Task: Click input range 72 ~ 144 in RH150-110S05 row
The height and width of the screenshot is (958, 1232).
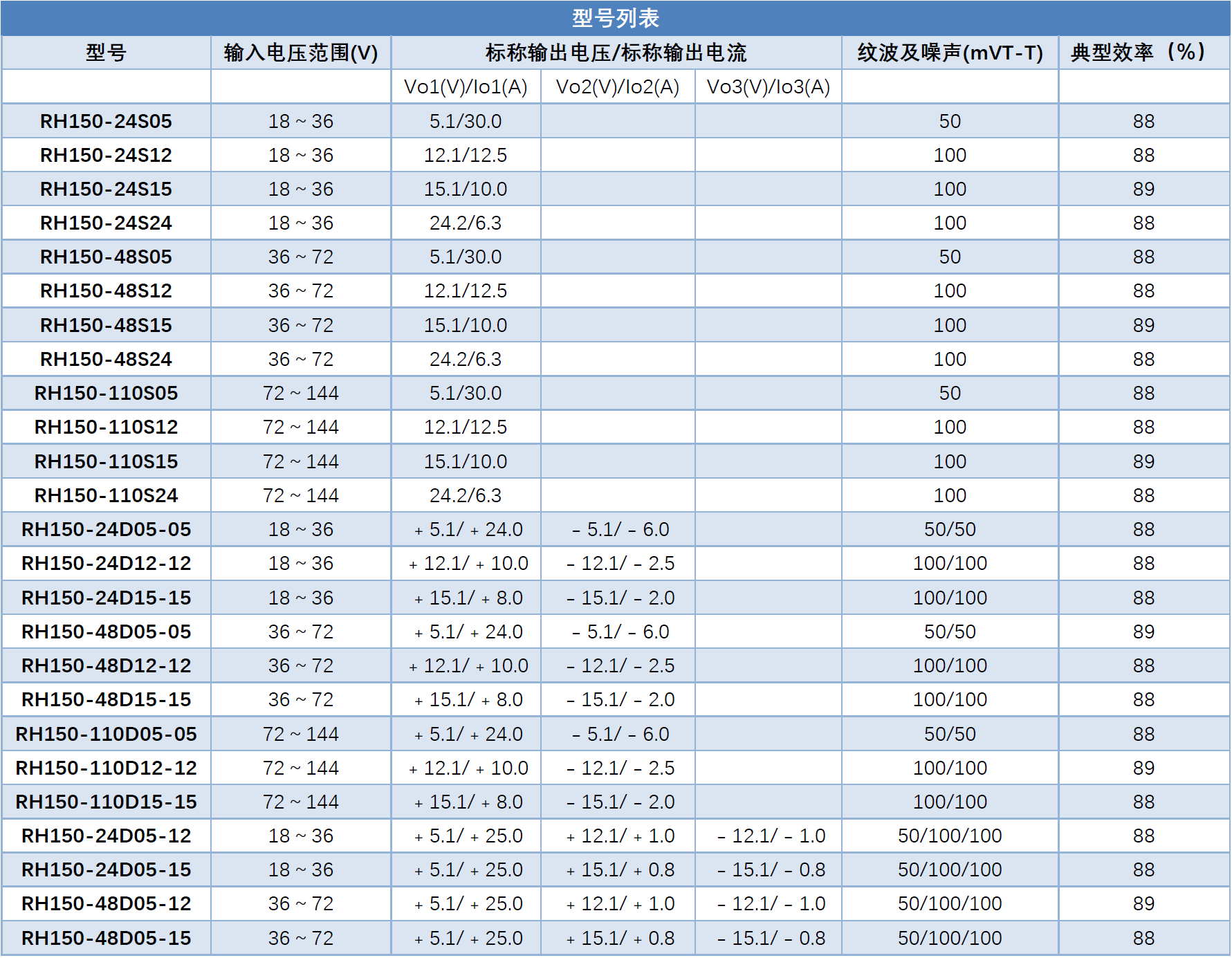Action: pyautogui.click(x=301, y=393)
